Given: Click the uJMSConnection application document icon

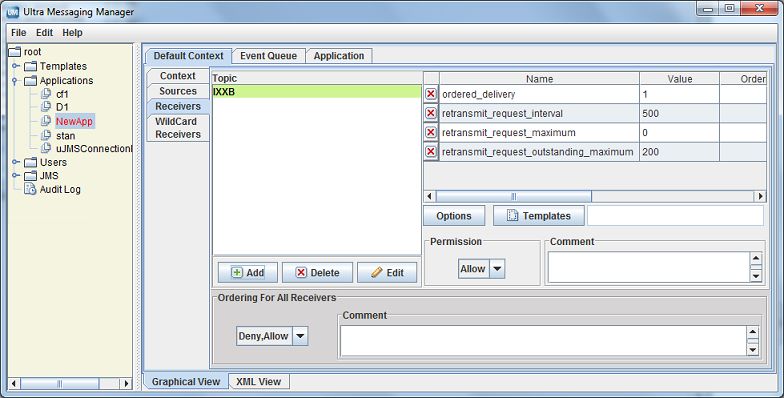Looking at the screenshot, I should [x=46, y=148].
